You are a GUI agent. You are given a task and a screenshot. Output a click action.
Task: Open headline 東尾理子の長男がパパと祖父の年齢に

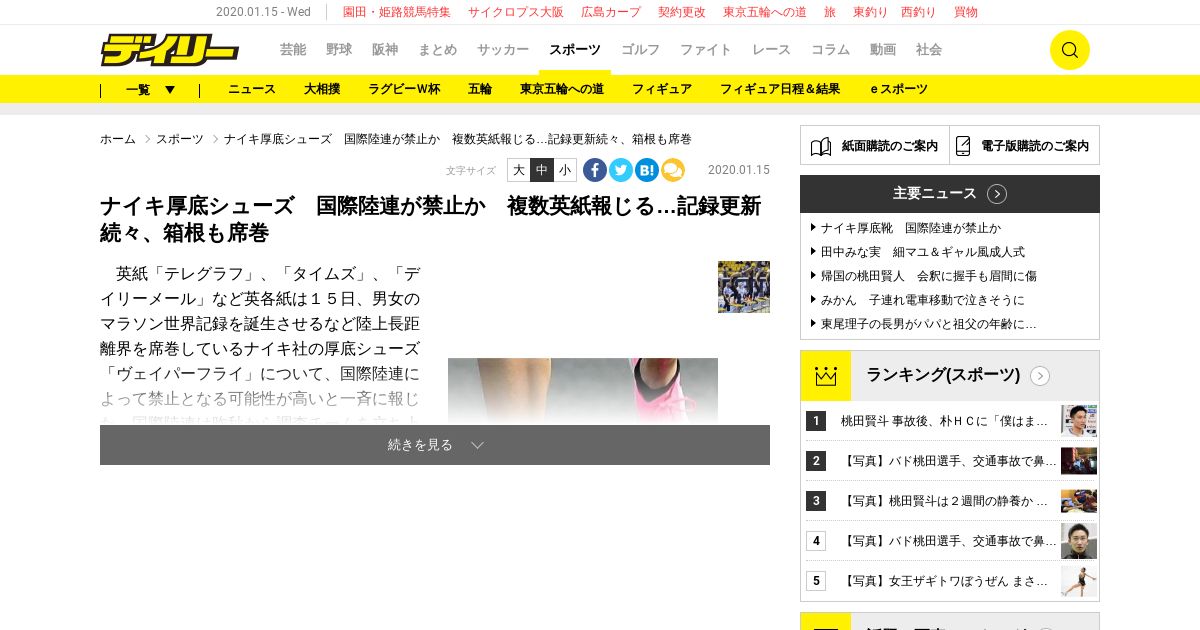[928, 324]
